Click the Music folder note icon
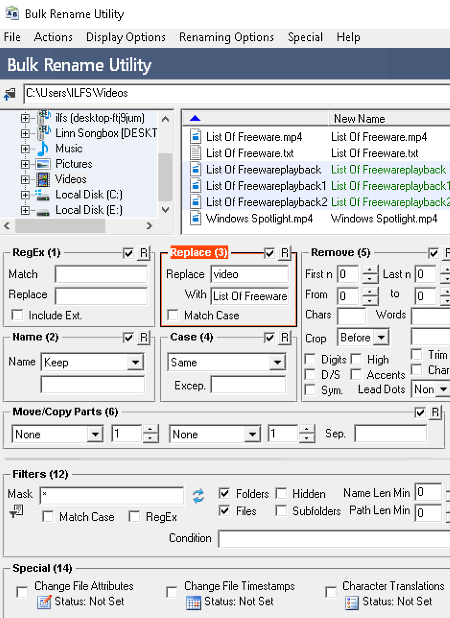Image resolution: width=450 pixels, height=618 pixels. [x=43, y=149]
